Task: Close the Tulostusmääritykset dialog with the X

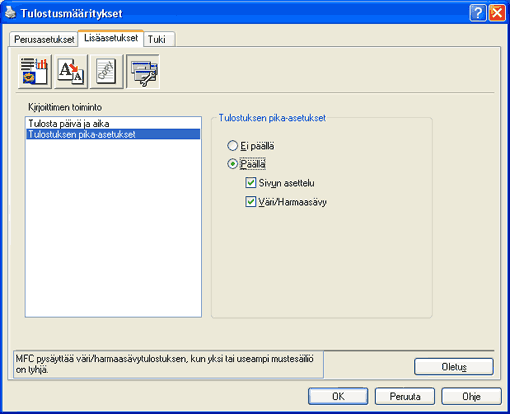Action: click(x=497, y=13)
